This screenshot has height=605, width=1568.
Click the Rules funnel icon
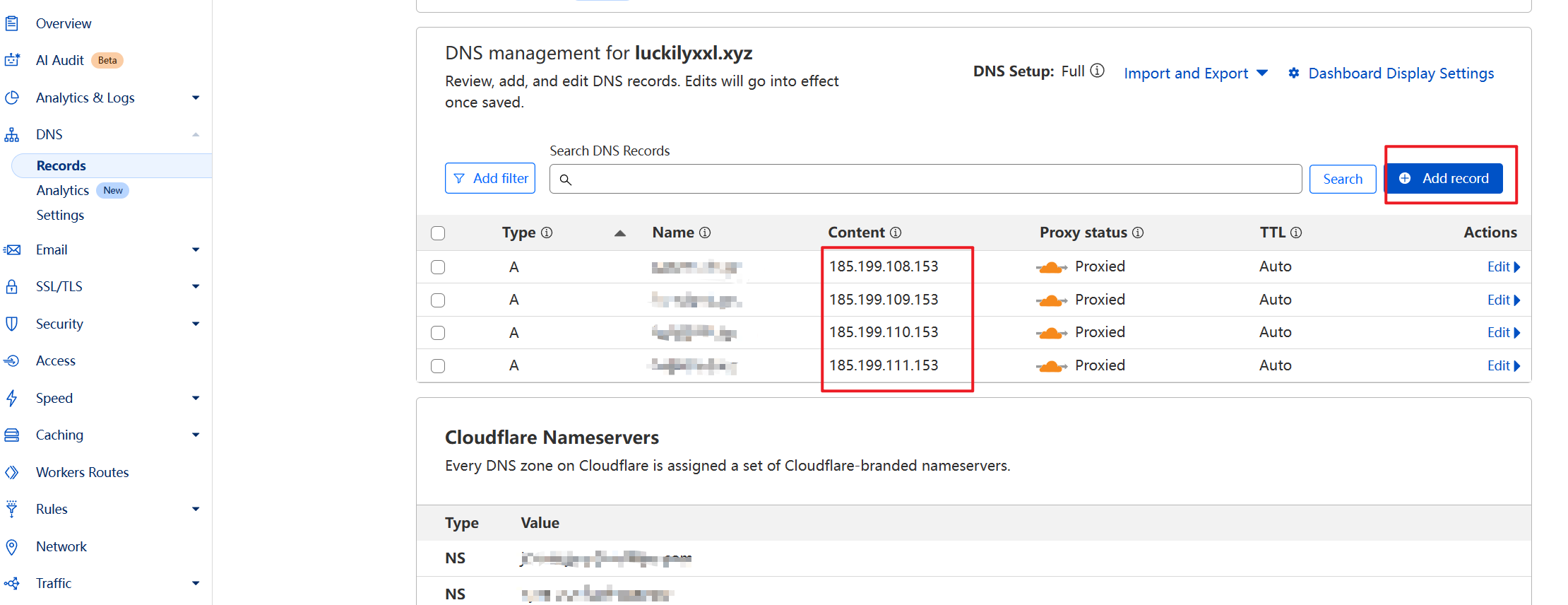pyautogui.click(x=11, y=509)
